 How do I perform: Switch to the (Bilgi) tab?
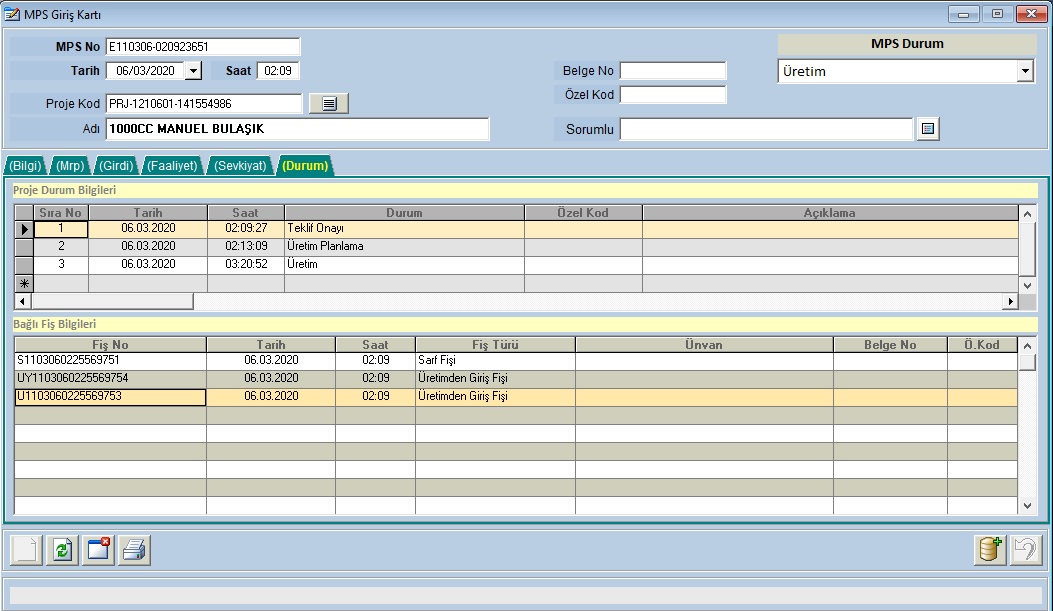(26, 166)
